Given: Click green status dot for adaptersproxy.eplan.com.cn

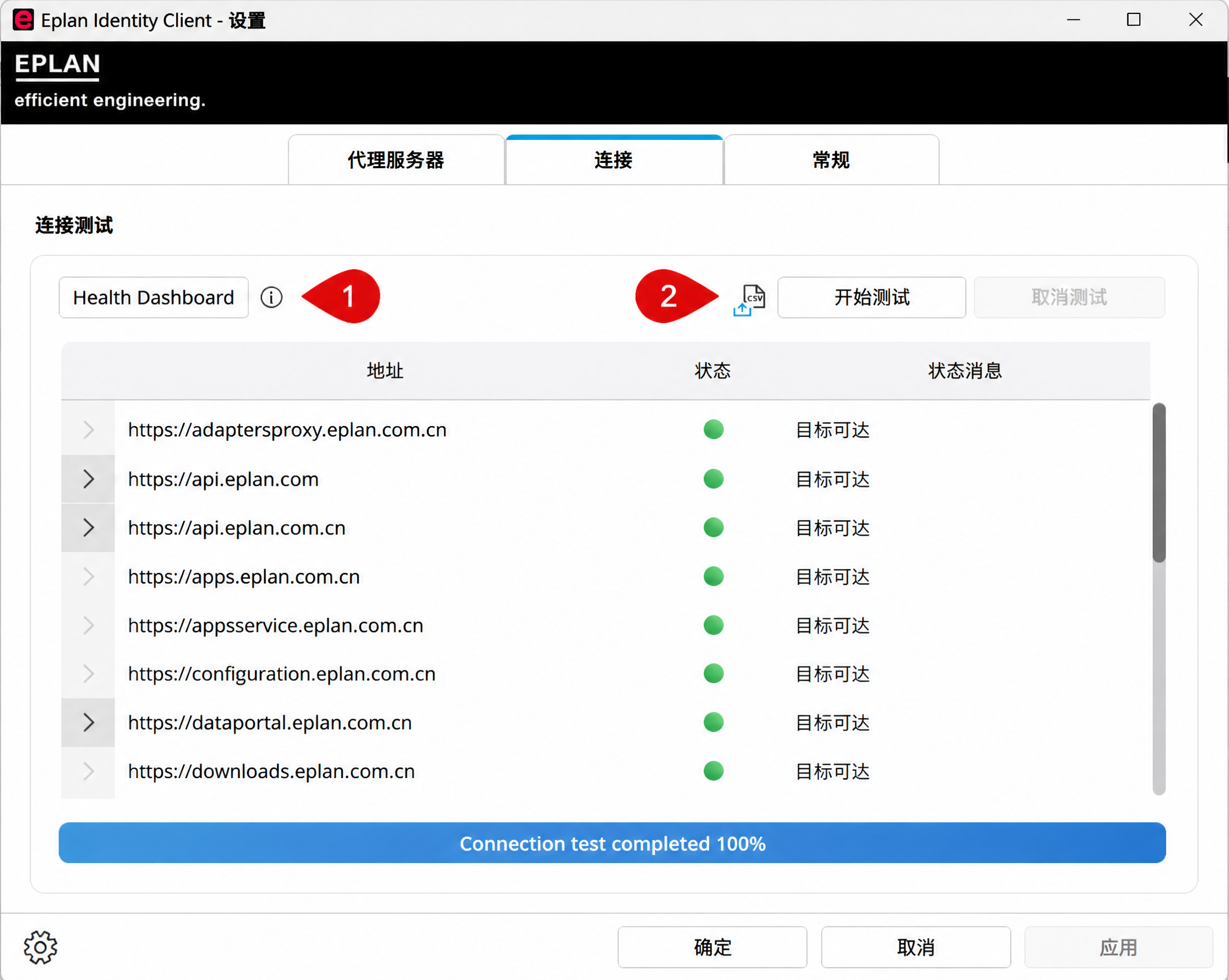Looking at the screenshot, I should [x=713, y=429].
